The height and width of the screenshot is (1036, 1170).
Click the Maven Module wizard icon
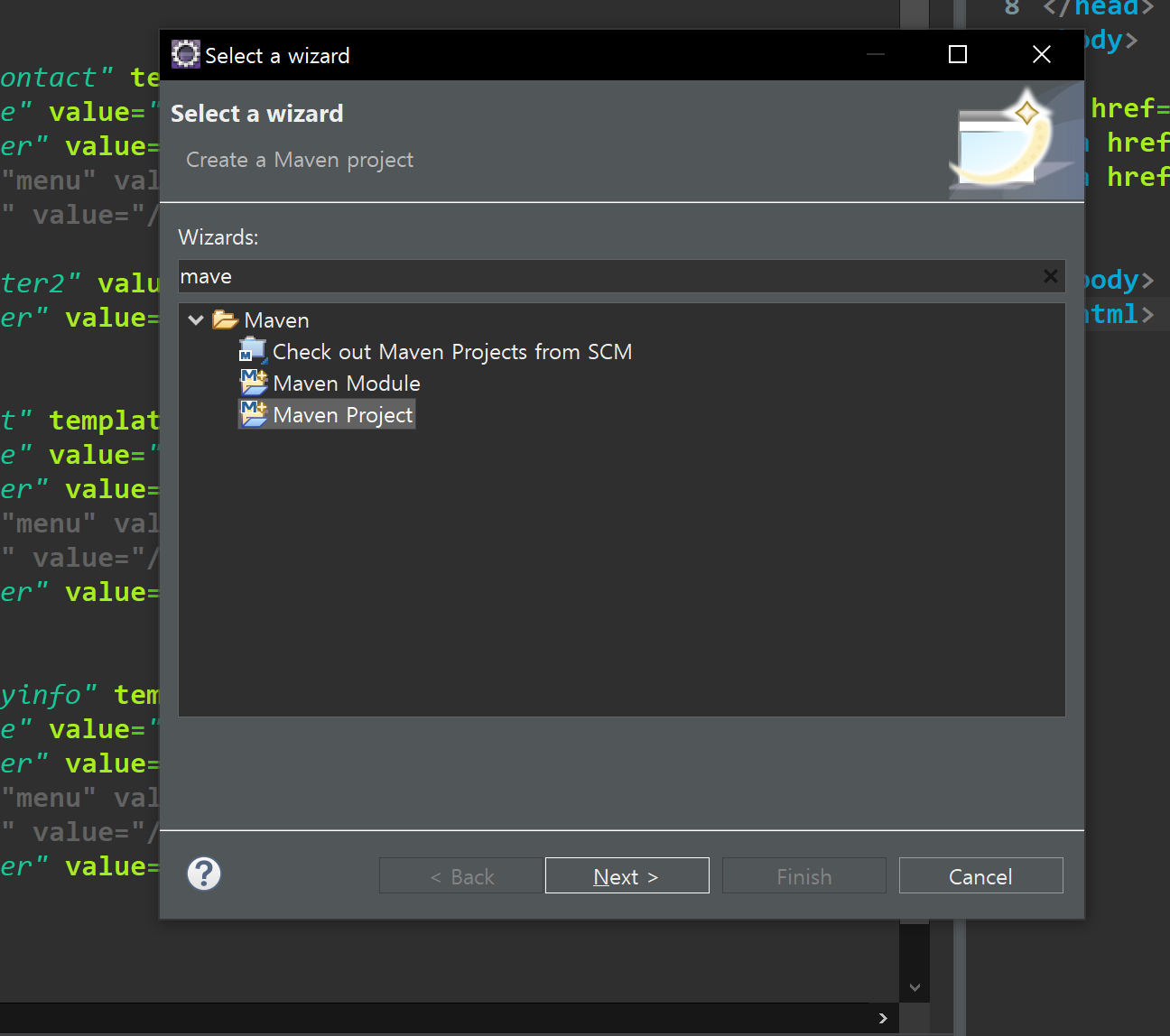click(254, 383)
